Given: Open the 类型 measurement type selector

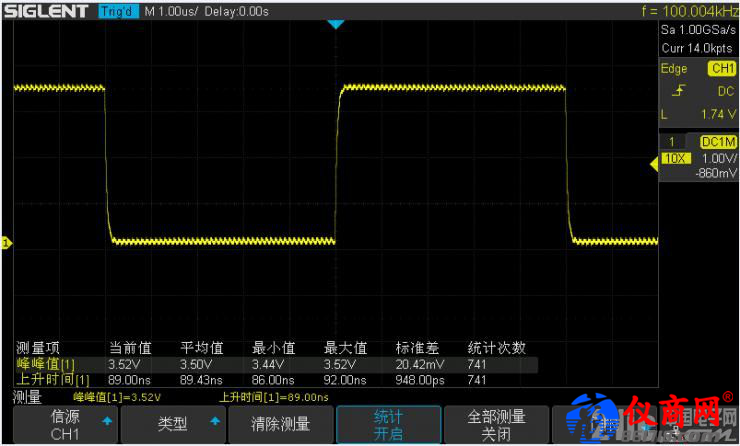Looking at the screenshot, I should (x=172, y=425).
